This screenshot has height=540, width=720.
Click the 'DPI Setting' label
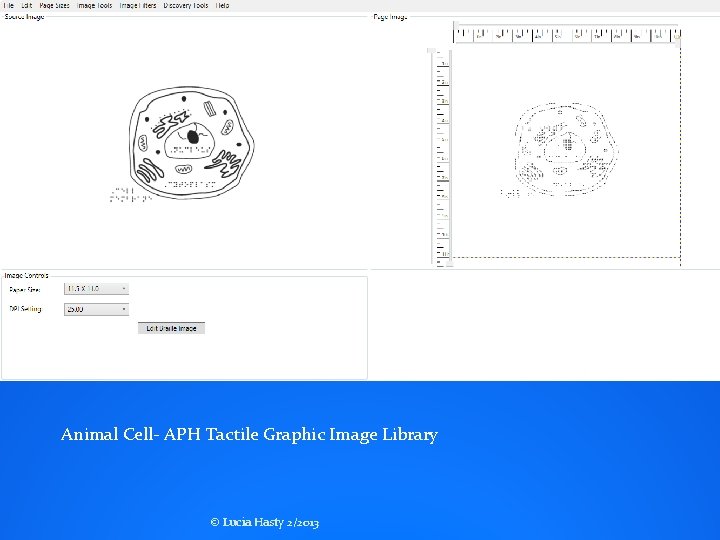tap(26, 309)
